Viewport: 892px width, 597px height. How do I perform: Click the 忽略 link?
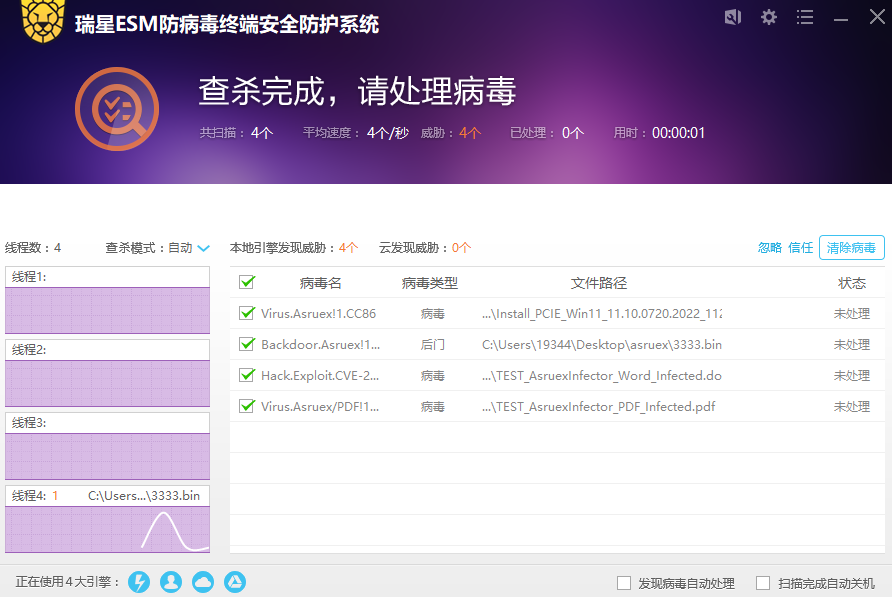pos(770,248)
